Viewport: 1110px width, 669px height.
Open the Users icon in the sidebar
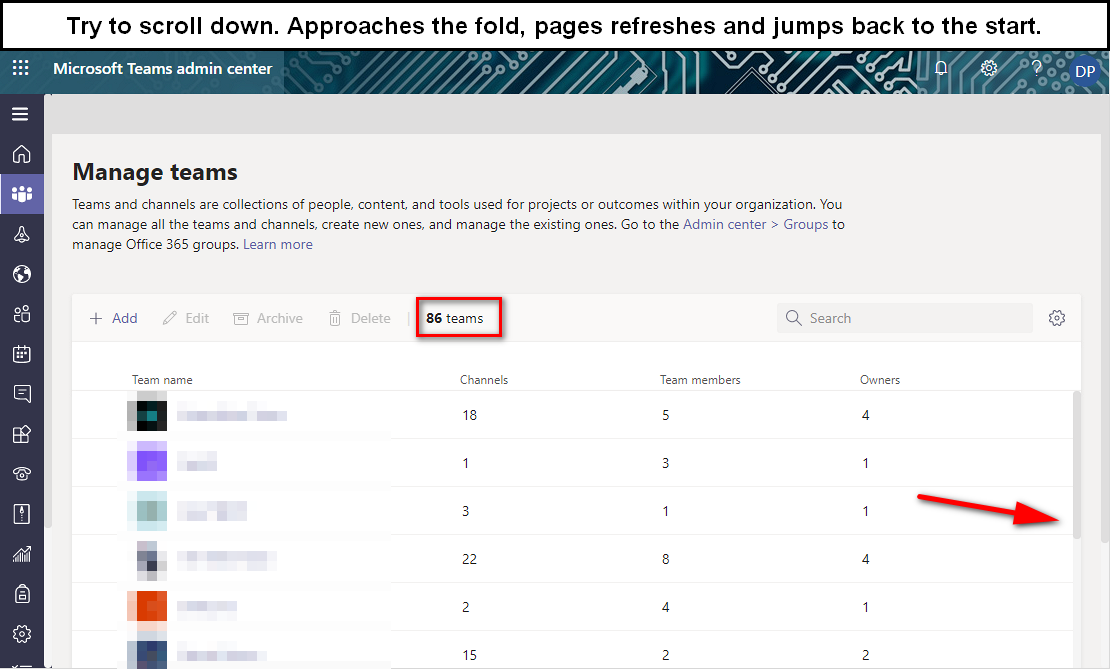click(x=22, y=314)
